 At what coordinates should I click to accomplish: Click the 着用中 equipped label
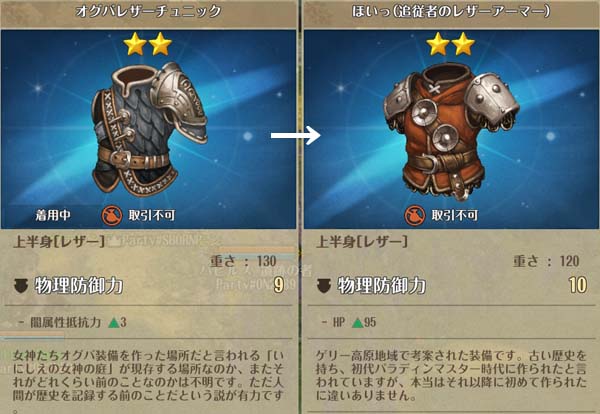[53, 215]
